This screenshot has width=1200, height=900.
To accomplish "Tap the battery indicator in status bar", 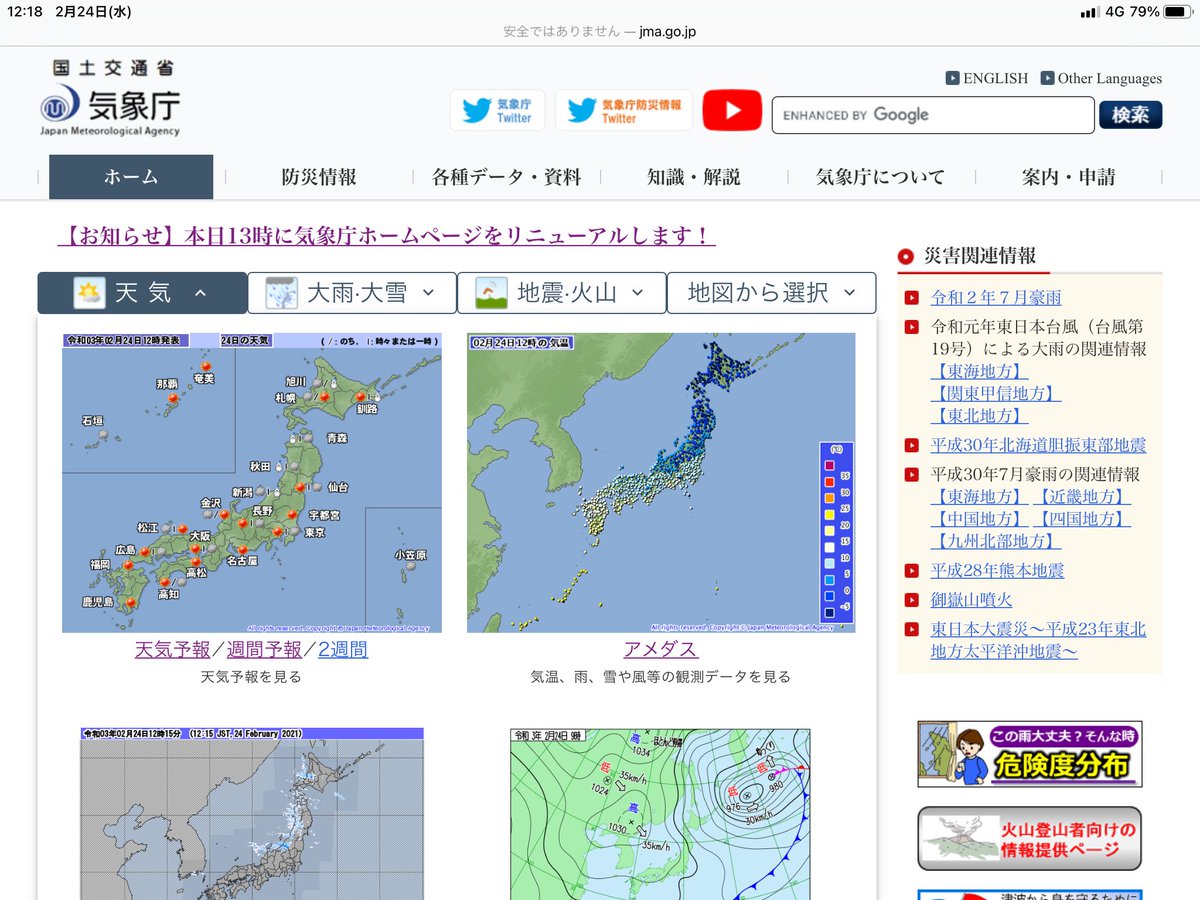I will [1176, 12].
